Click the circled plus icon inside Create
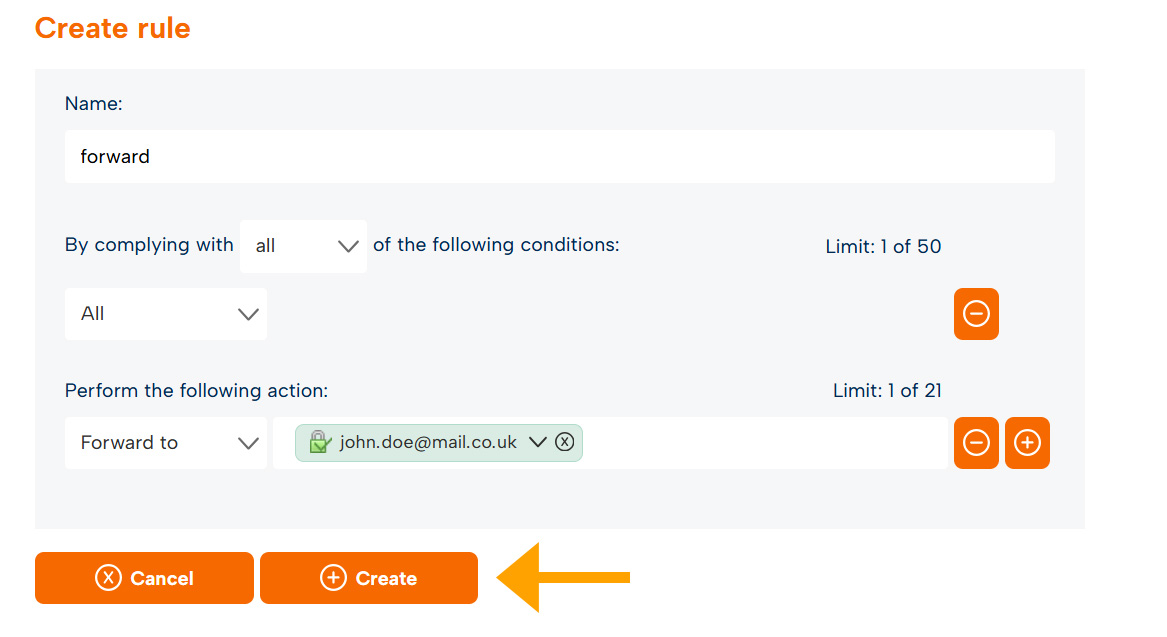This screenshot has height=637, width=1167. (x=333, y=577)
